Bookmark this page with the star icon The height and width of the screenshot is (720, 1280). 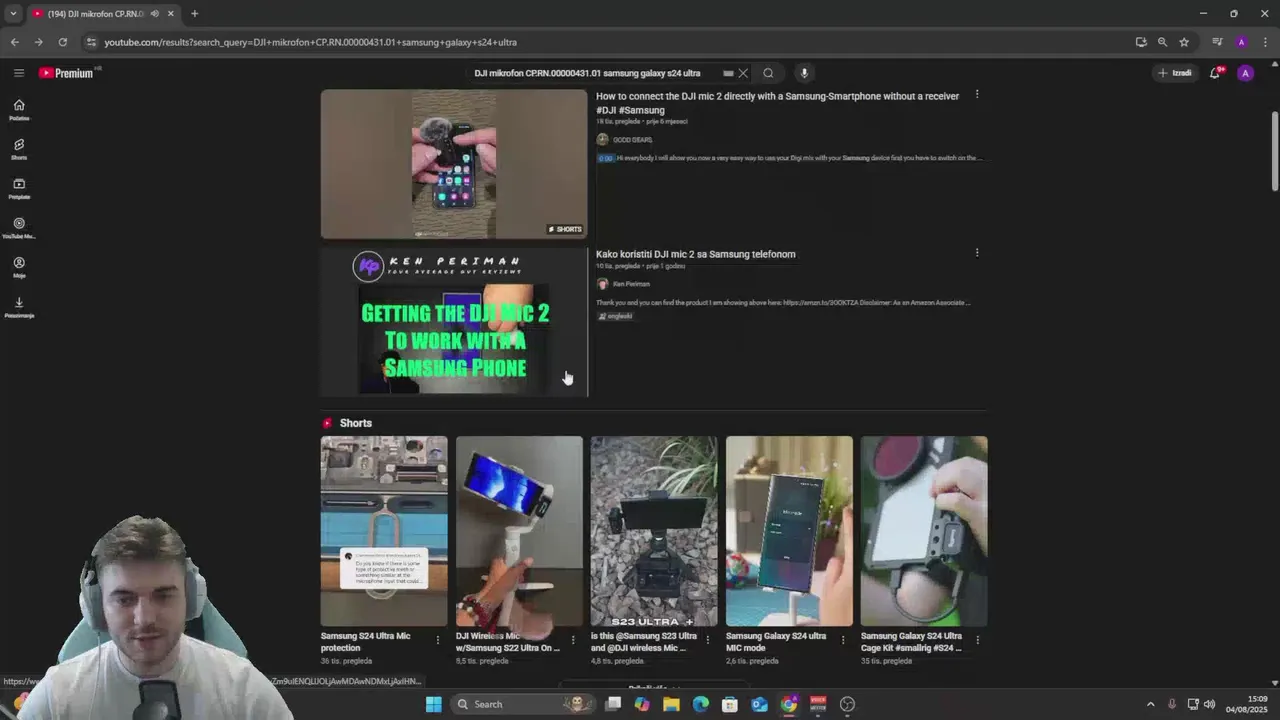(1184, 42)
